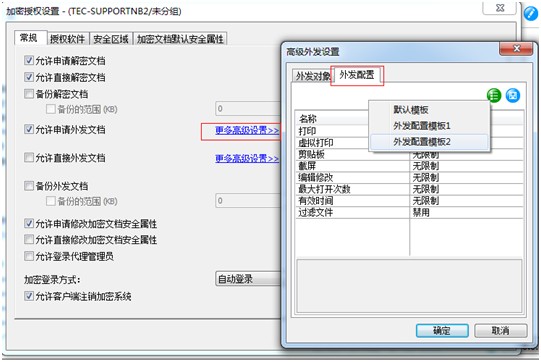541x362 pixels.
Task: Toggle 允许申请修改加密文档安全属性 checkbox
Action: (x=29, y=223)
